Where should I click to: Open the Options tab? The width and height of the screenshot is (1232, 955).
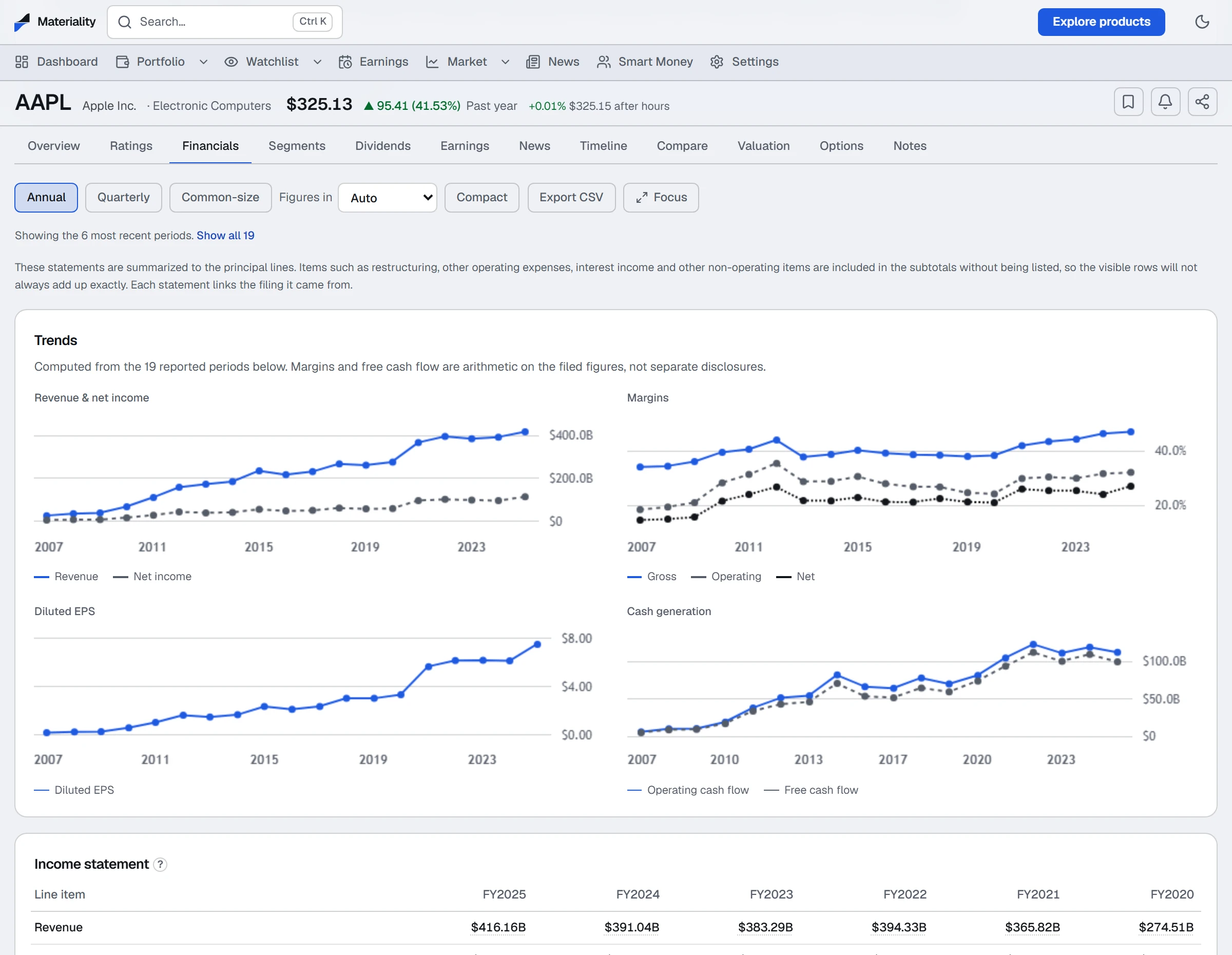841,145
